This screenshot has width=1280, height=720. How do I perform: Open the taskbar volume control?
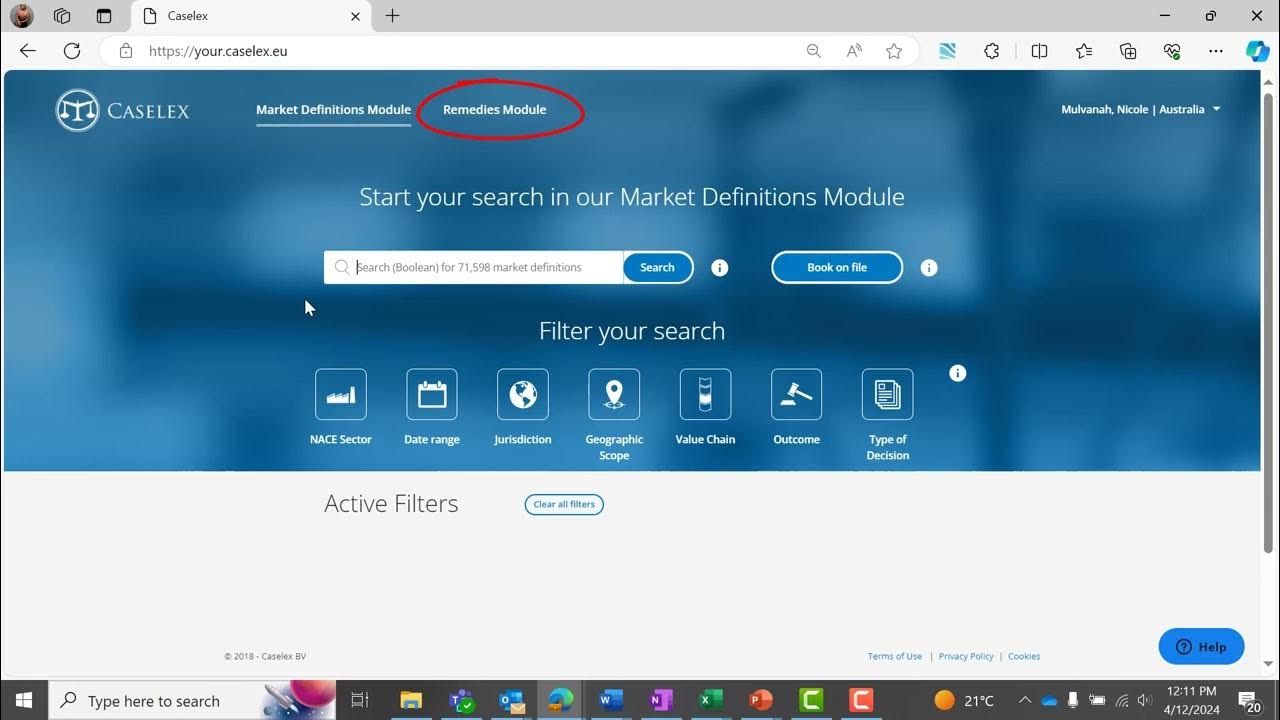(x=1144, y=700)
